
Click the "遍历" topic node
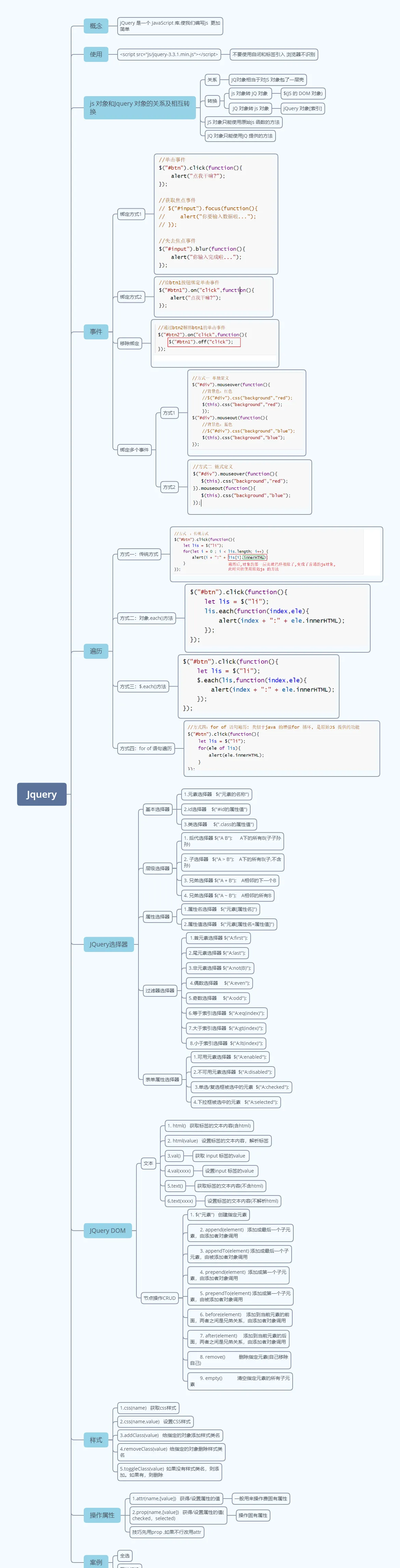[96, 651]
